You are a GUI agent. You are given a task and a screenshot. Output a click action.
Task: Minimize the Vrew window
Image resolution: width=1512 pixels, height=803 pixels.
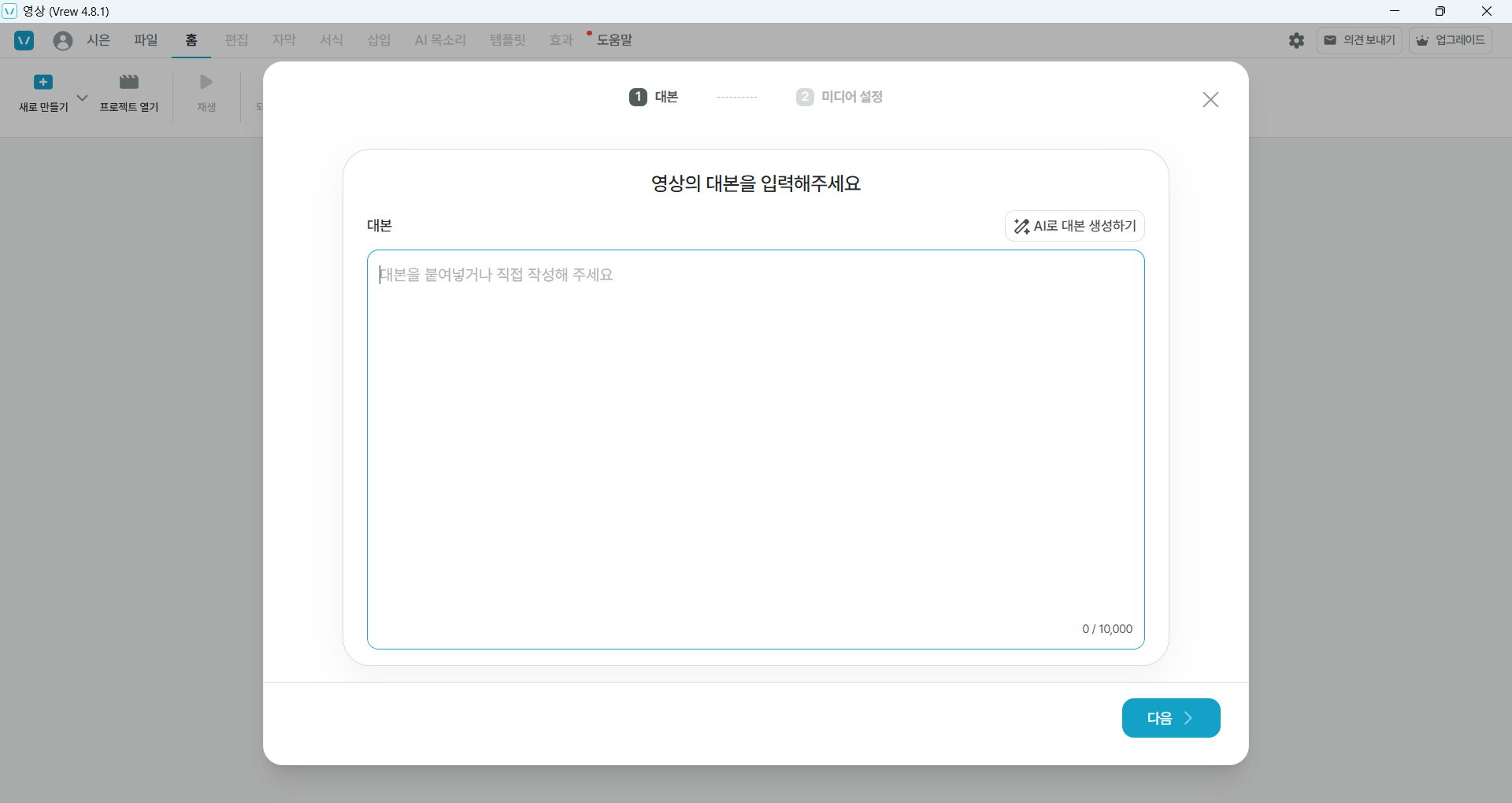tap(1395, 11)
